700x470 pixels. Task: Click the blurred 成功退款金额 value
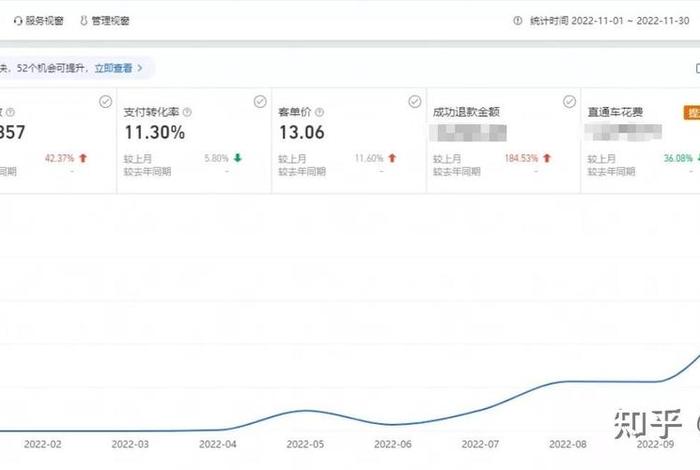(468, 133)
